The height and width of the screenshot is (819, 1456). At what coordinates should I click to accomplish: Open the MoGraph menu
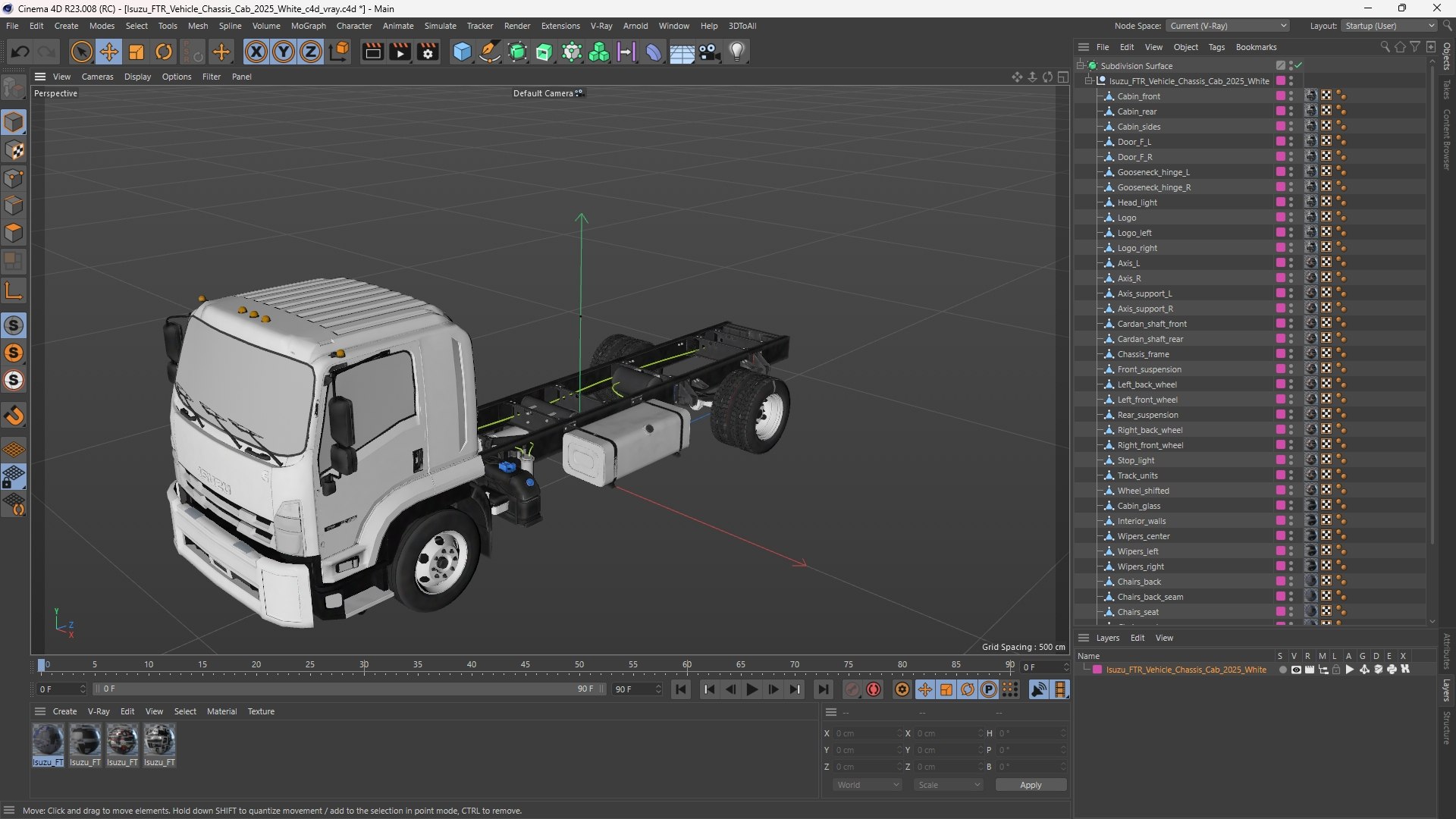click(x=308, y=26)
